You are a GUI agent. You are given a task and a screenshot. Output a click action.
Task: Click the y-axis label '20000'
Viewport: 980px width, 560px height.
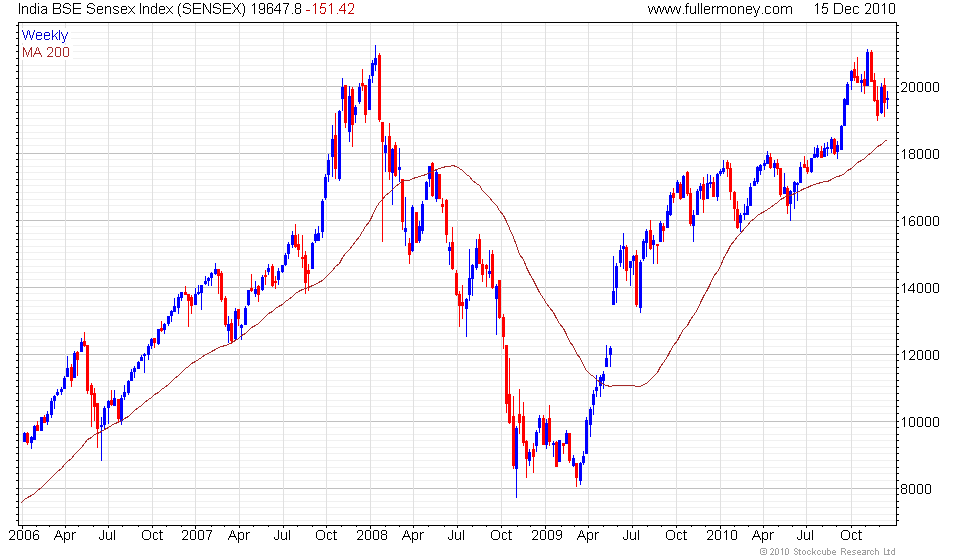[x=919, y=88]
